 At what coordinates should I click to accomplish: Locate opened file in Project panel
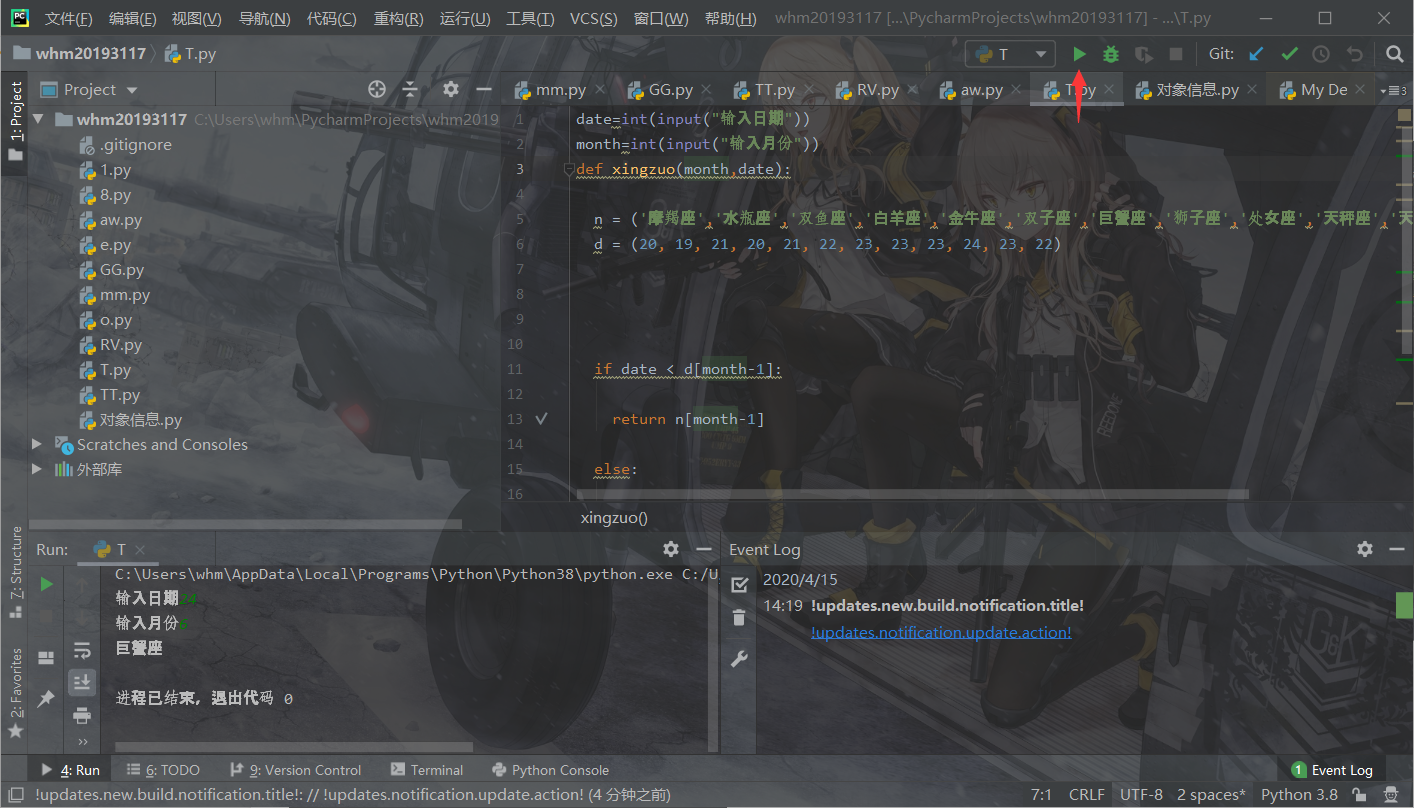click(377, 89)
